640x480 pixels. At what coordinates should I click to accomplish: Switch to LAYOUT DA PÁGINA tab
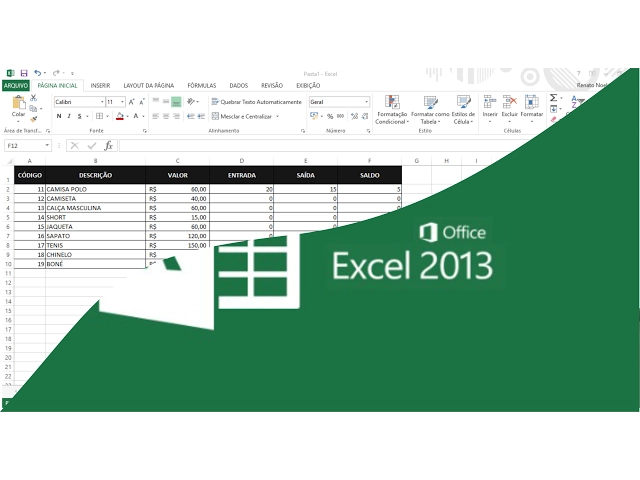149,86
